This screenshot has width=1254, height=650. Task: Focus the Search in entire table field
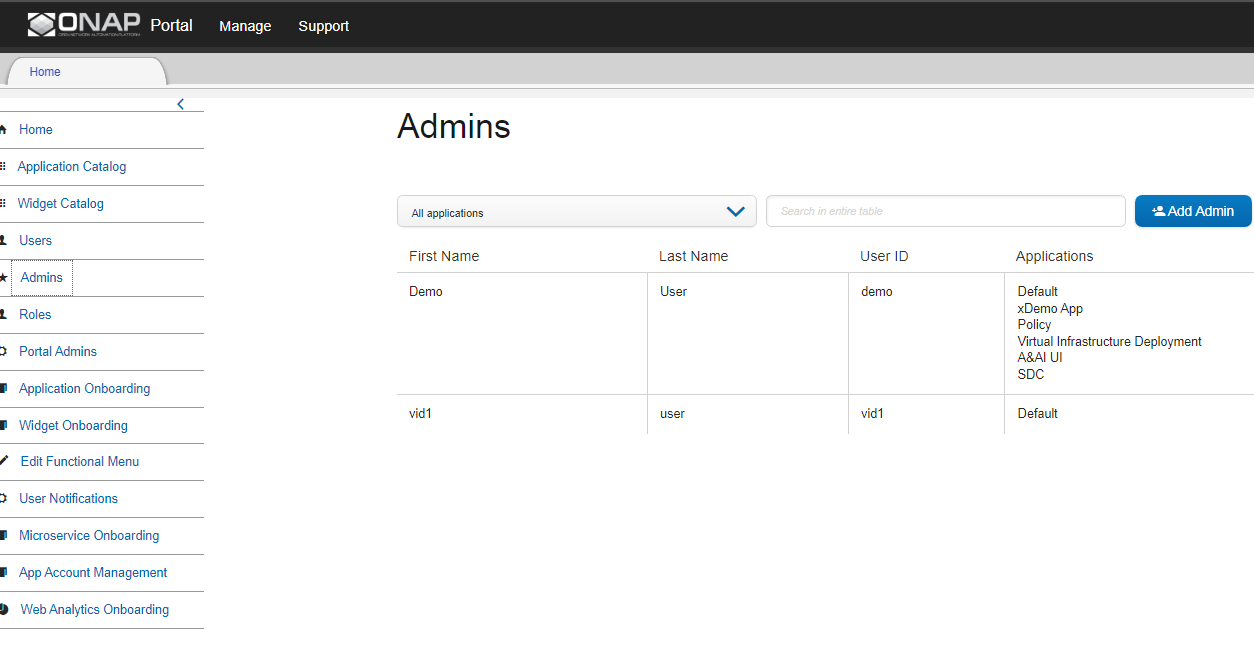coord(946,211)
